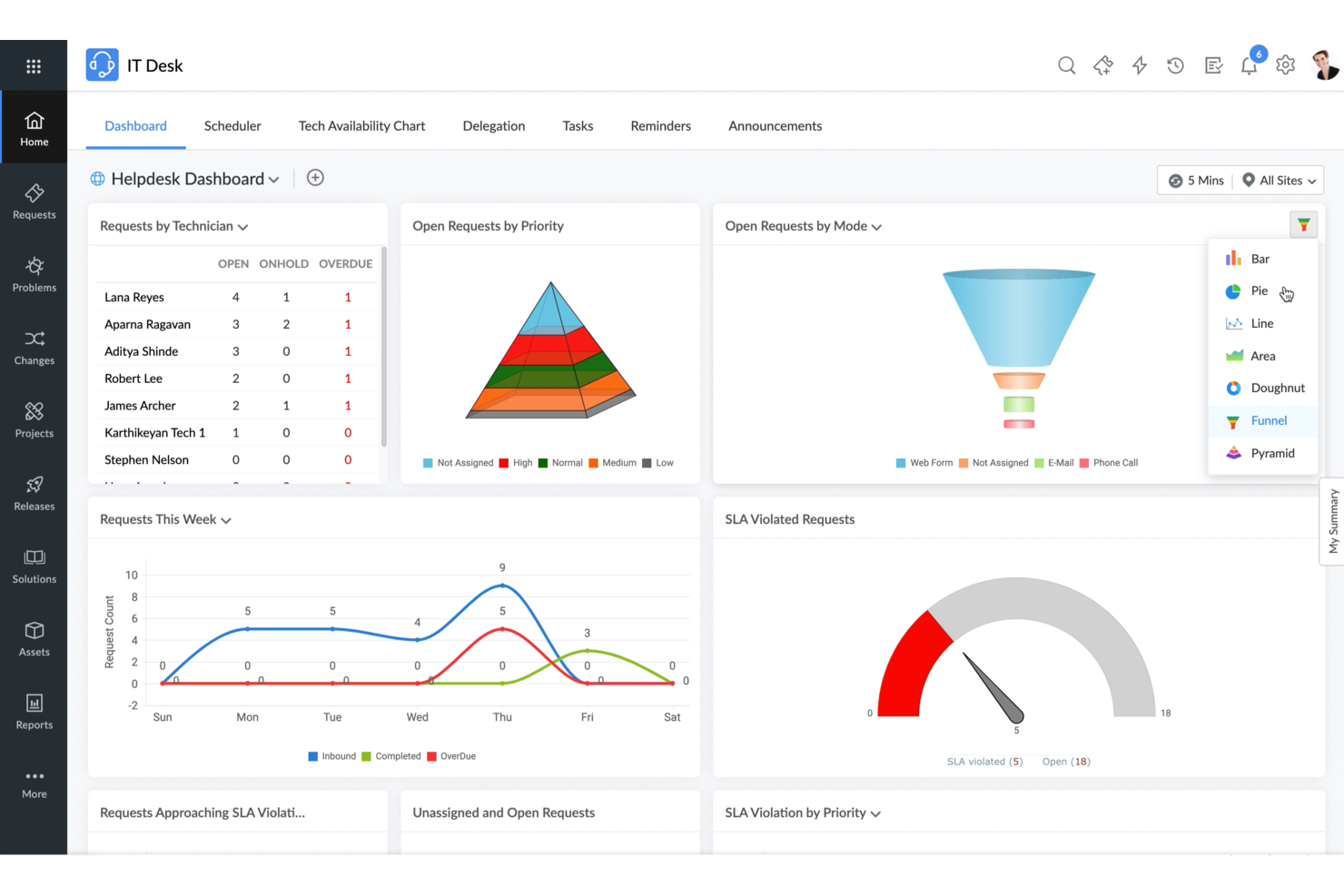Switch to the Tech Availability Chart tab

click(x=361, y=125)
